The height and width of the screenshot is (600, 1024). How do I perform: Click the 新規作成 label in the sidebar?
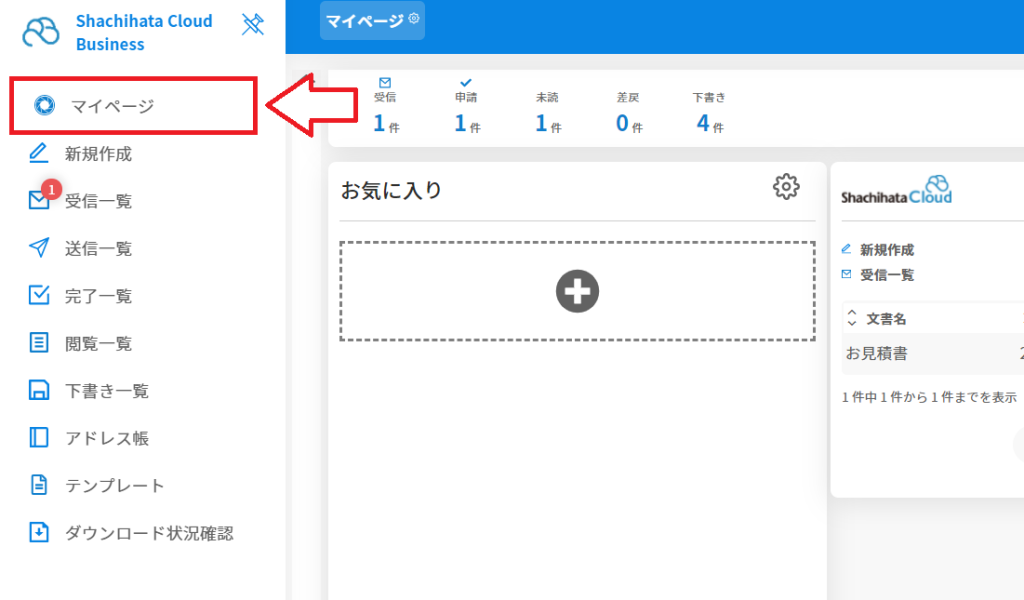click(x=98, y=154)
